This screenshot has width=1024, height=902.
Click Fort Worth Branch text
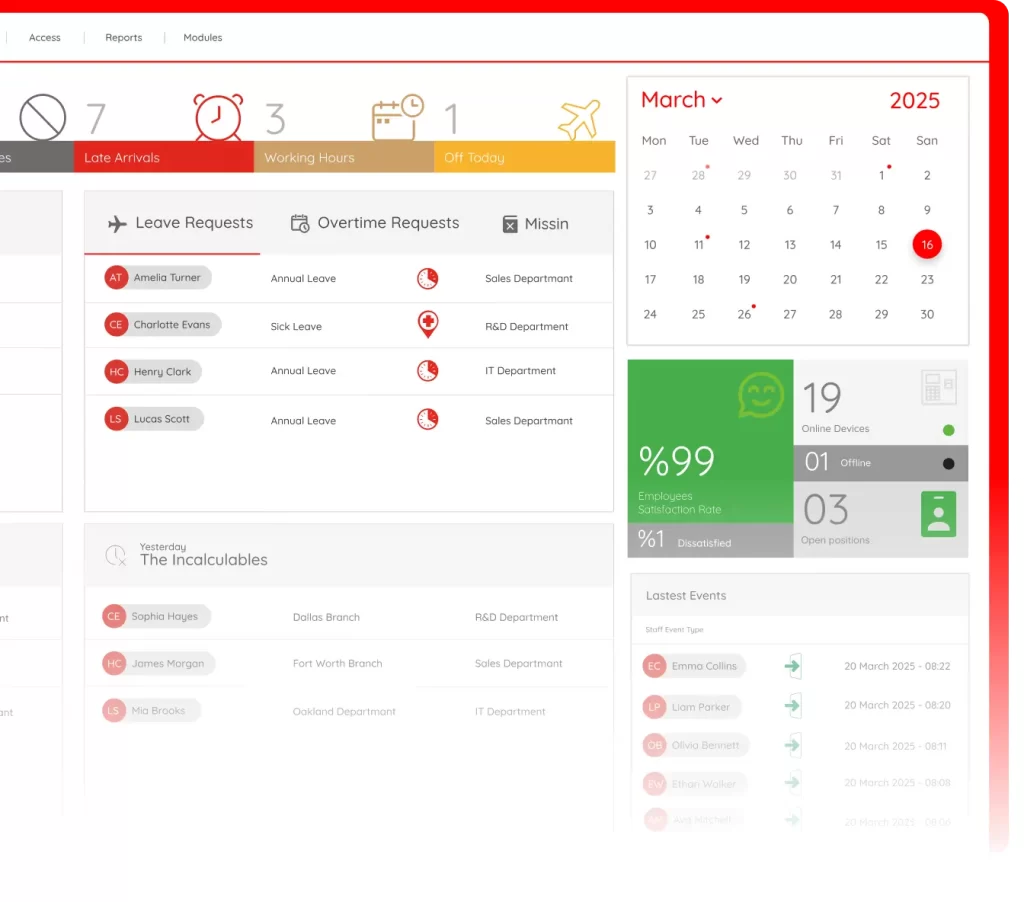[338, 664]
